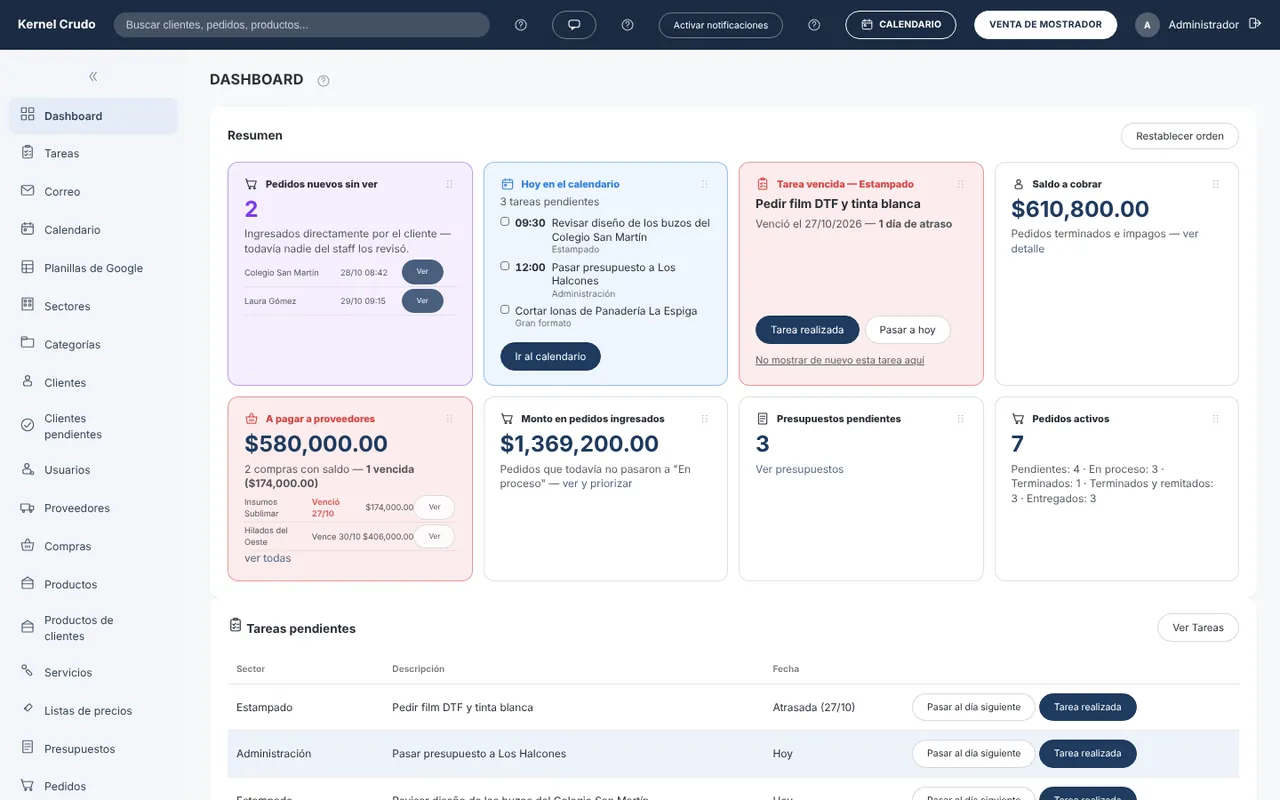The image size is (1280, 800).
Task: Check the 09:30 Revisar diseño task checkbox
Action: click(x=505, y=222)
